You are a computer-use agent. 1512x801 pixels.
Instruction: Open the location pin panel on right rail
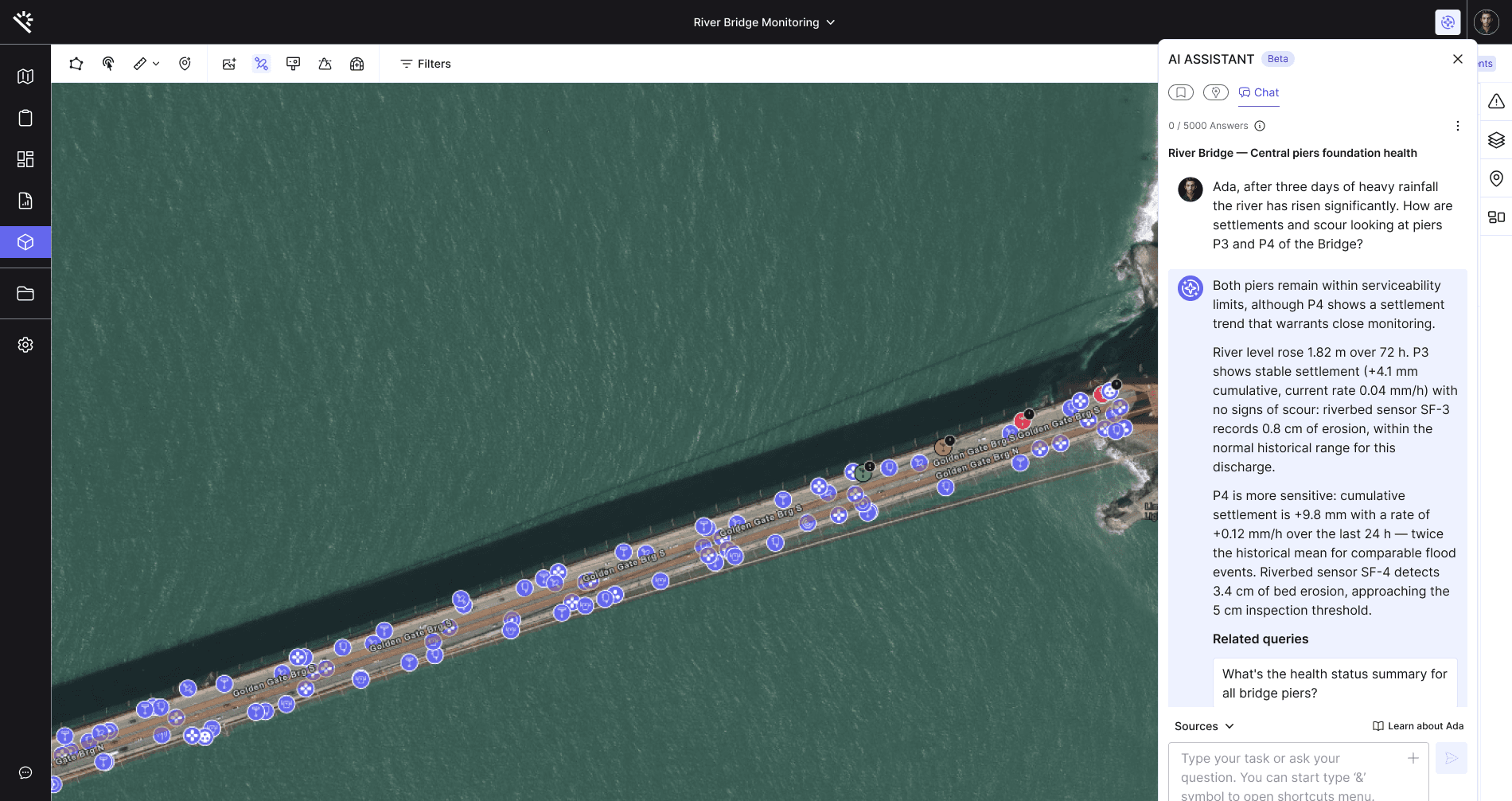click(1496, 179)
